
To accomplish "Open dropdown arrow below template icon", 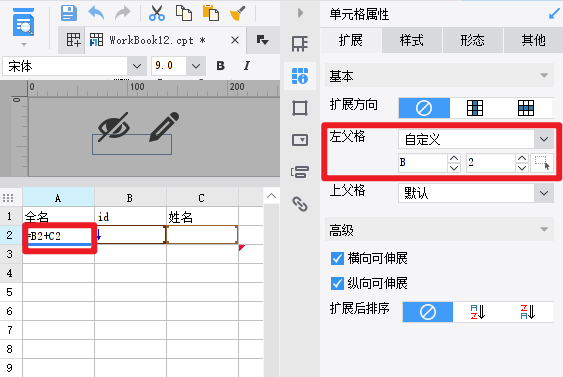I will click(24, 44).
